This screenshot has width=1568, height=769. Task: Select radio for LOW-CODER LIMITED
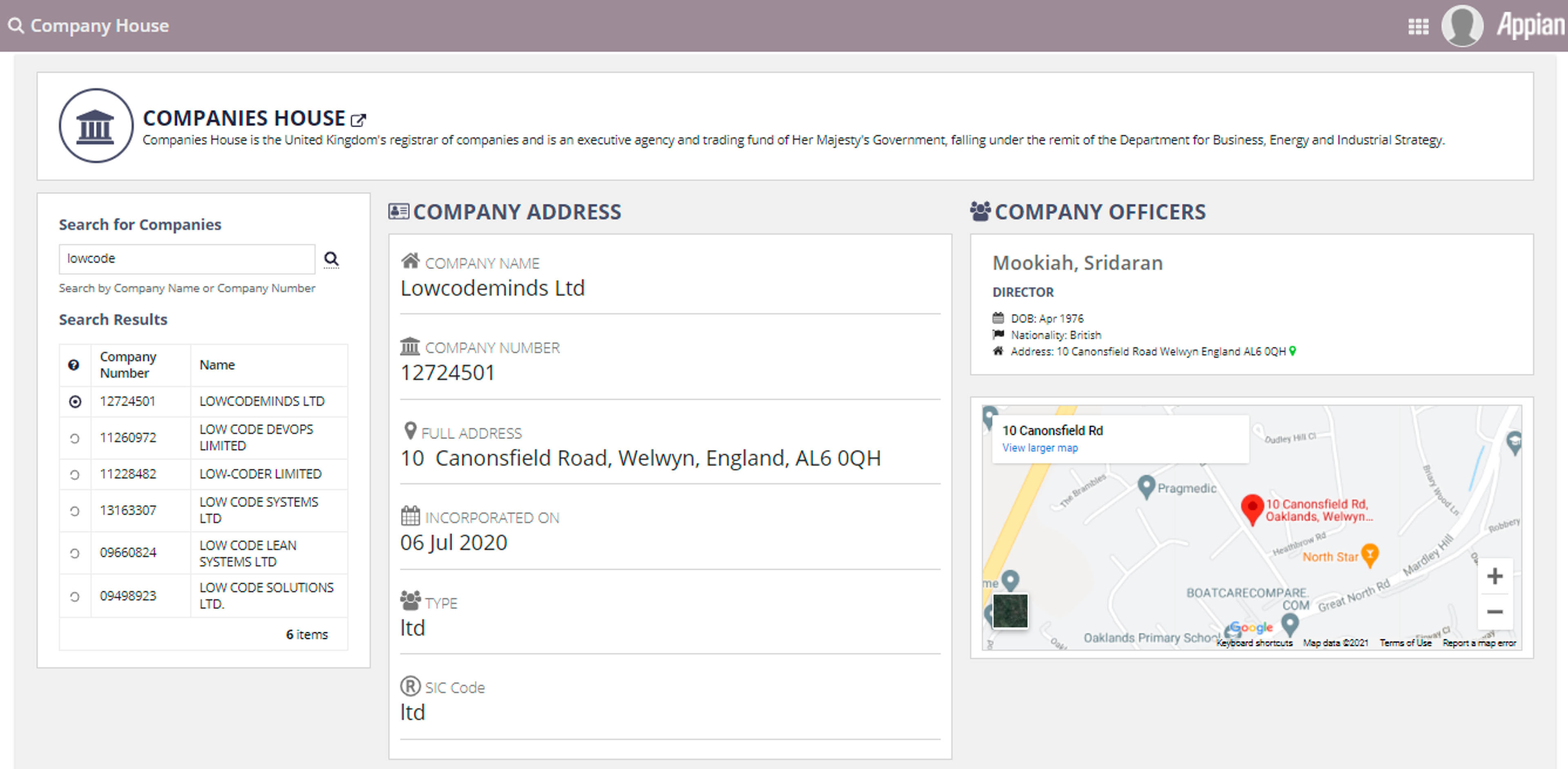75,475
